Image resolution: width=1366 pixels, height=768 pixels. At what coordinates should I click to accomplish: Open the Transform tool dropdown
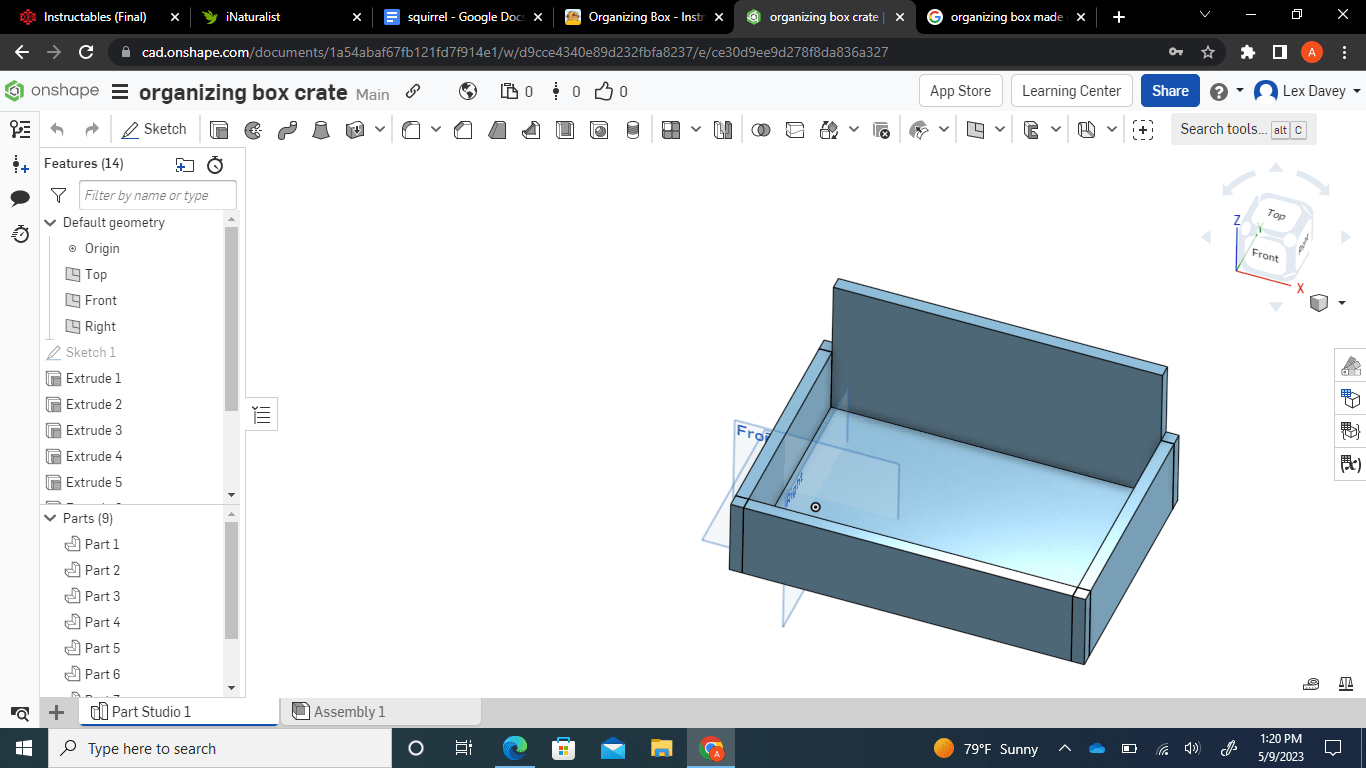pyautogui.click(x=853, y=129)
